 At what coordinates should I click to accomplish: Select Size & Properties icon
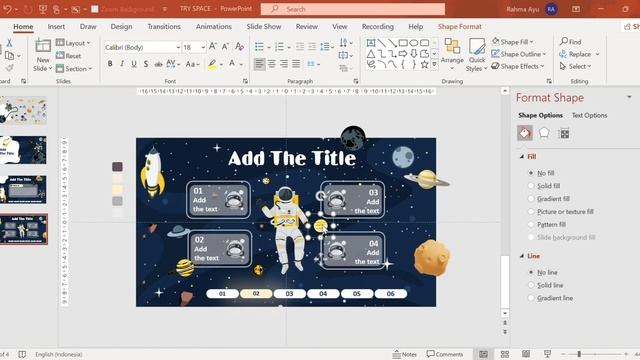[x=564, y=133]
